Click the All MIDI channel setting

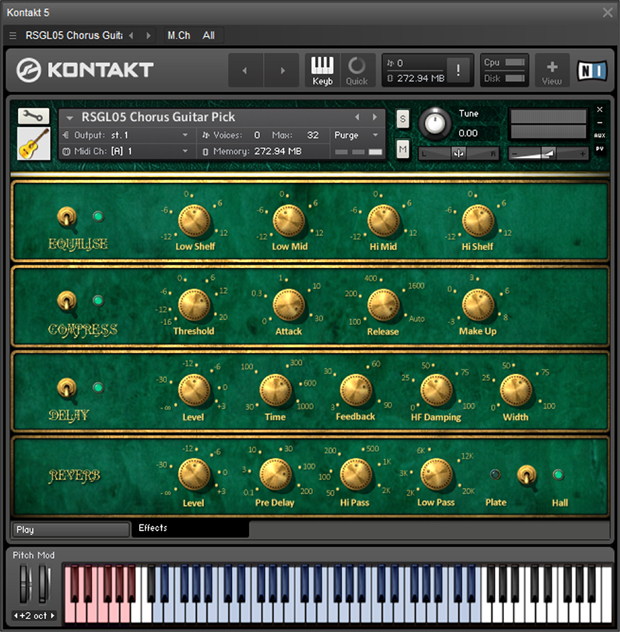point(208,35)
